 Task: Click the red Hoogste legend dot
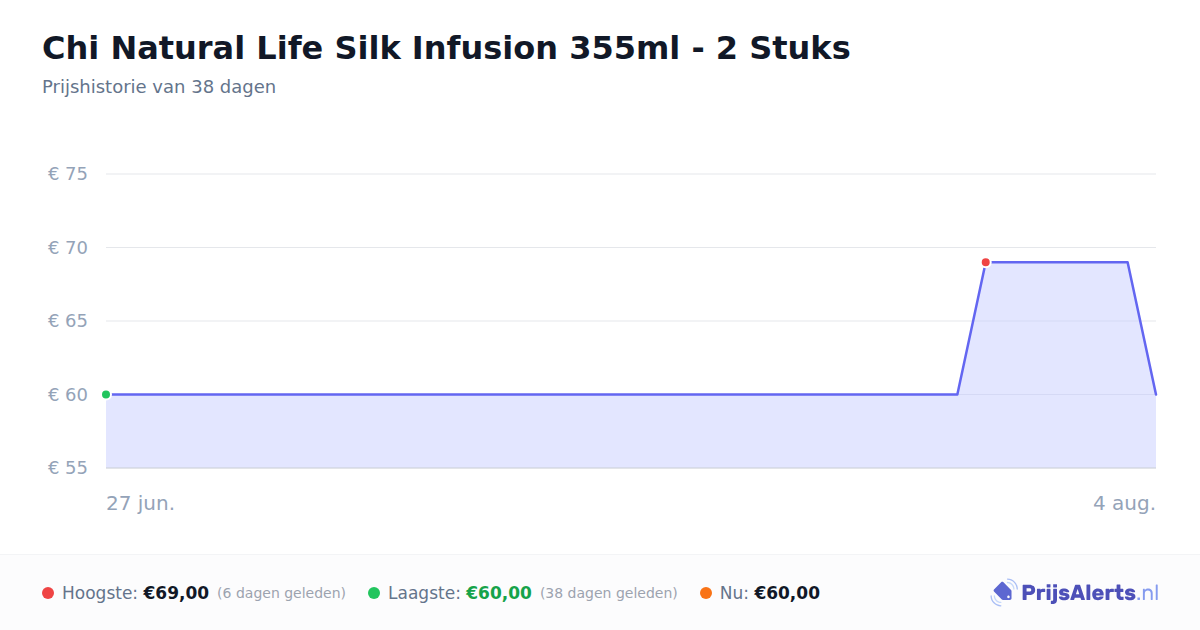coord(48,593)
